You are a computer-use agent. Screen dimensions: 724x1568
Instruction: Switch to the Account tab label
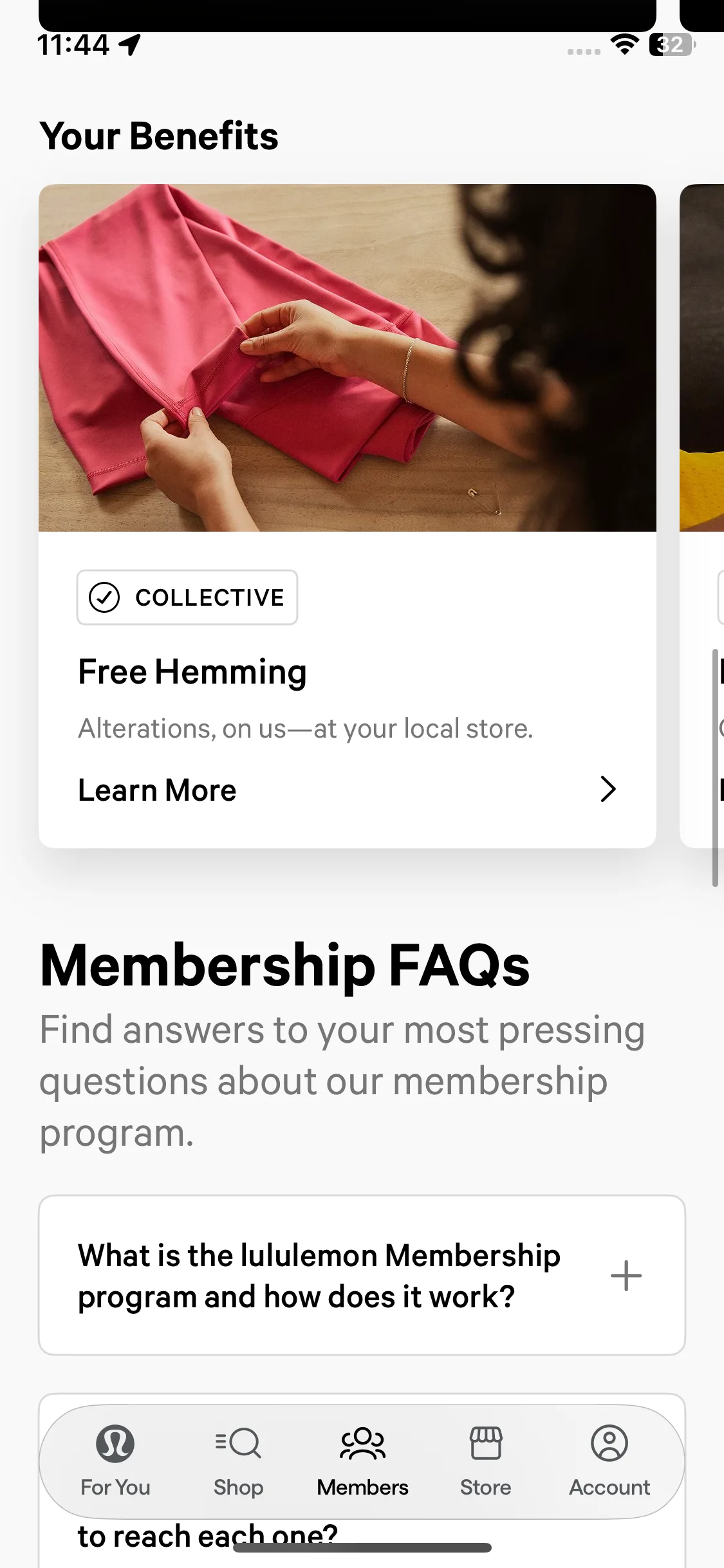click(609, 1488)
